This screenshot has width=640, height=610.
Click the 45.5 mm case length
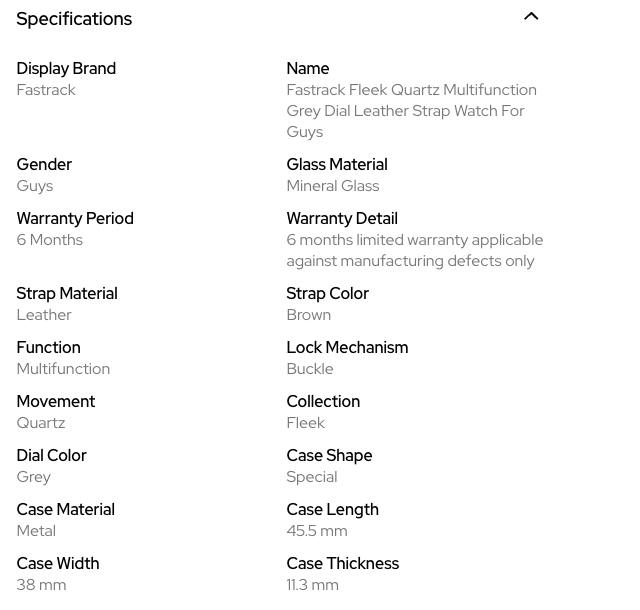(x=317, y=531)
